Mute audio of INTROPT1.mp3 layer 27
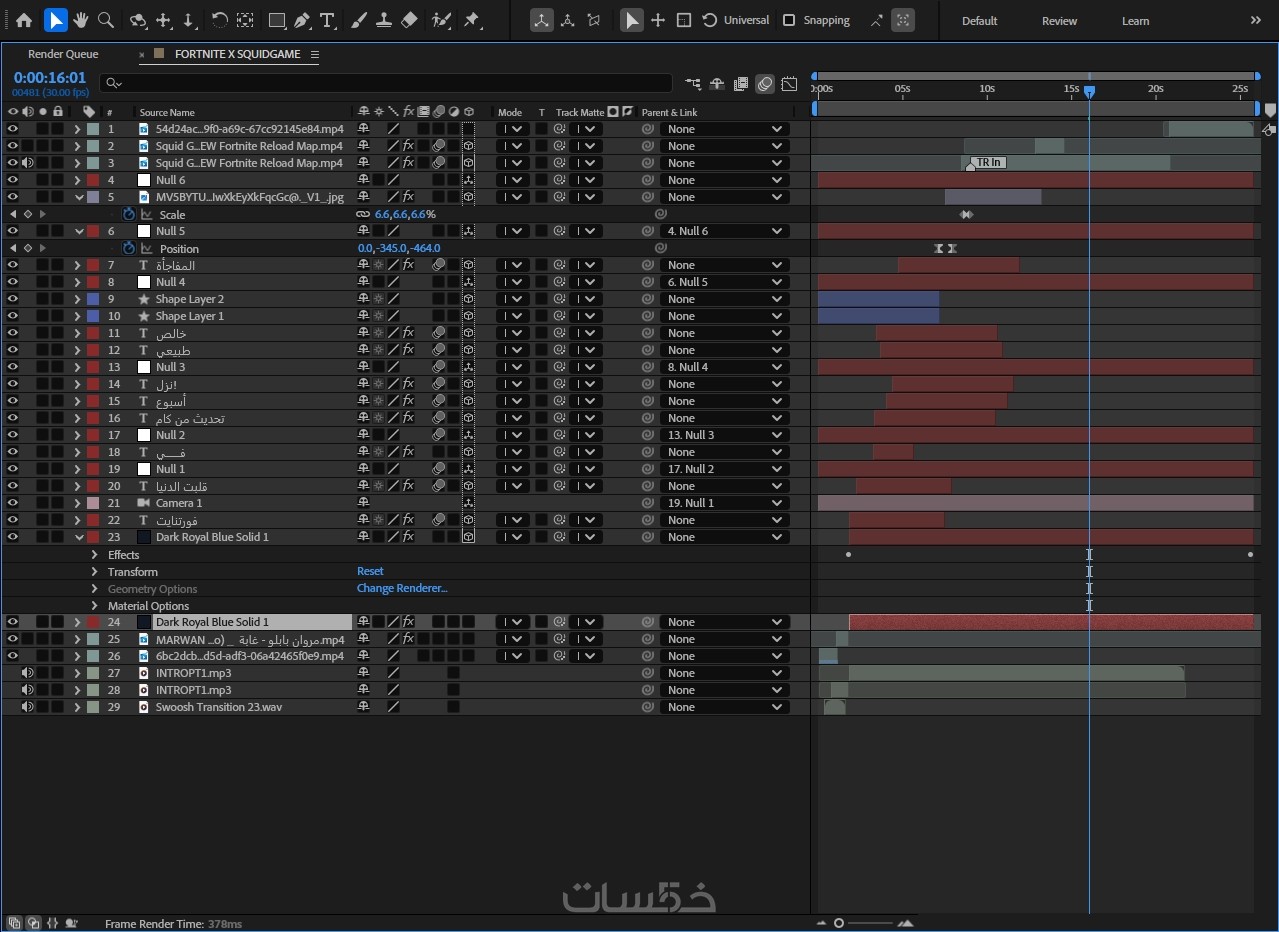Viewport: 1279px width, 932px height. tap(28, 673)
